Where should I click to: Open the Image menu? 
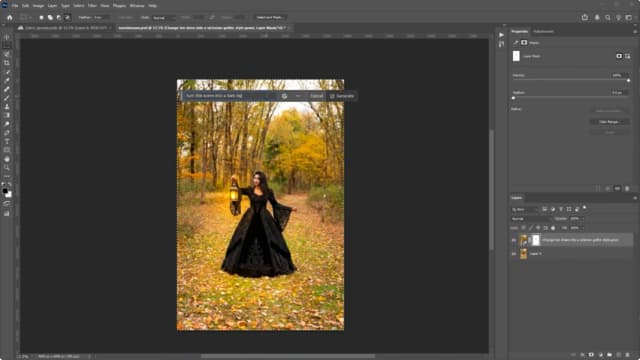click(38, 6)
